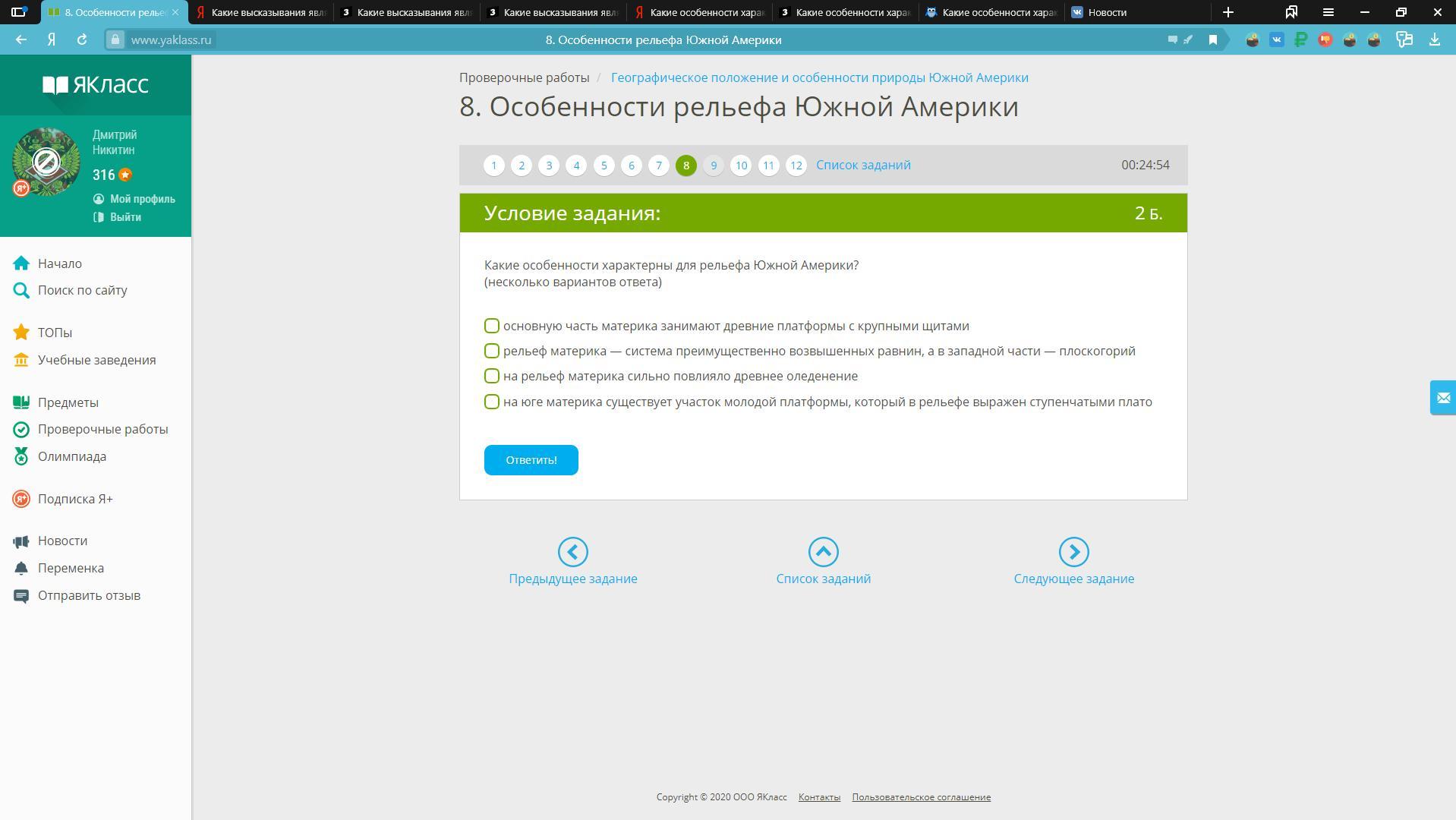Click the previous task arrow icon

(573, 552)
